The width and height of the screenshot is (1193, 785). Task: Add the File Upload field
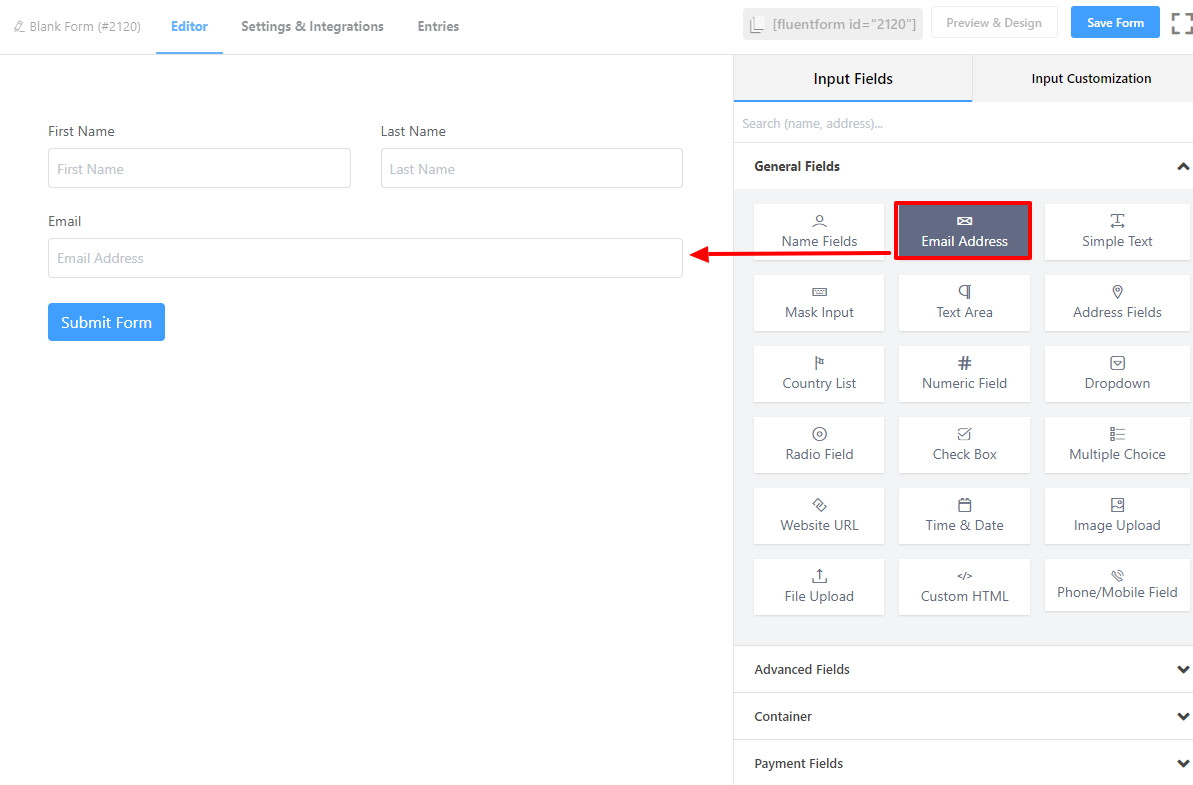819,586
